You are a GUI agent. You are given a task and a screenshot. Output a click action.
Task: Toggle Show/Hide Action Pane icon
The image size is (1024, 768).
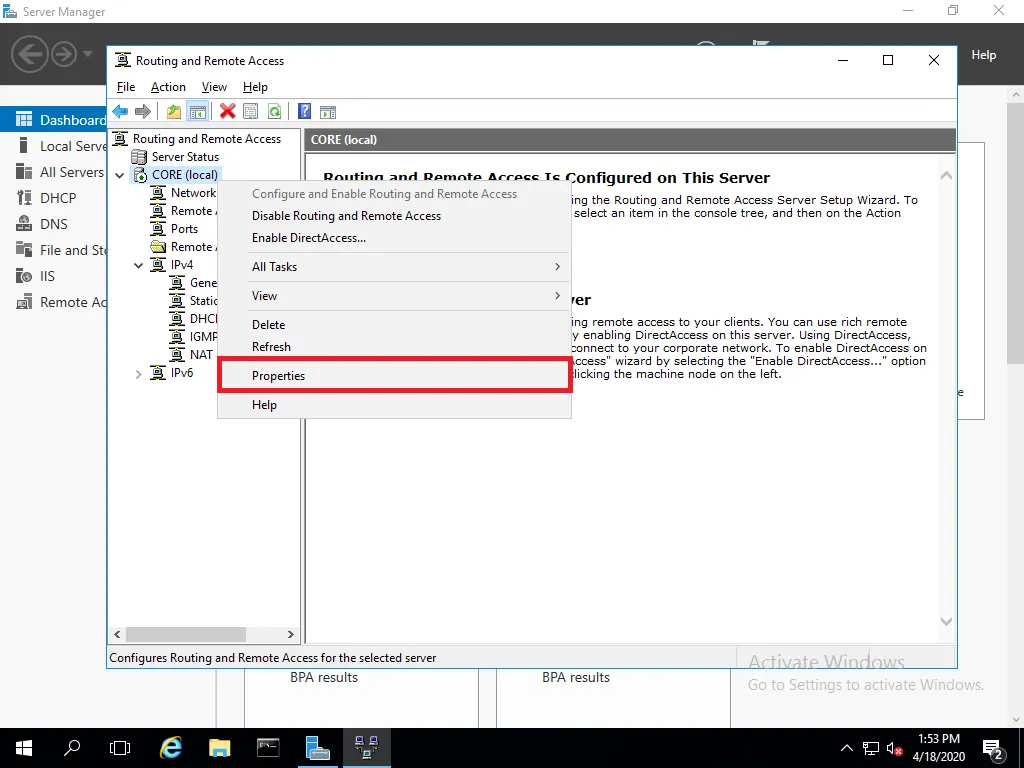[x=328, y=112]
